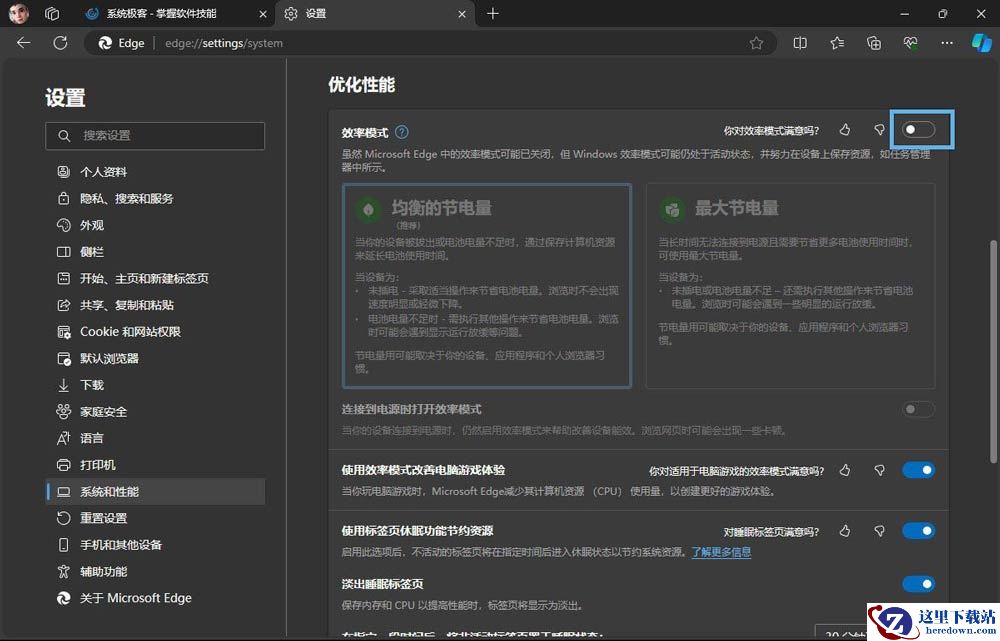Open 个人资料 settings

click(x=155, y=172)
